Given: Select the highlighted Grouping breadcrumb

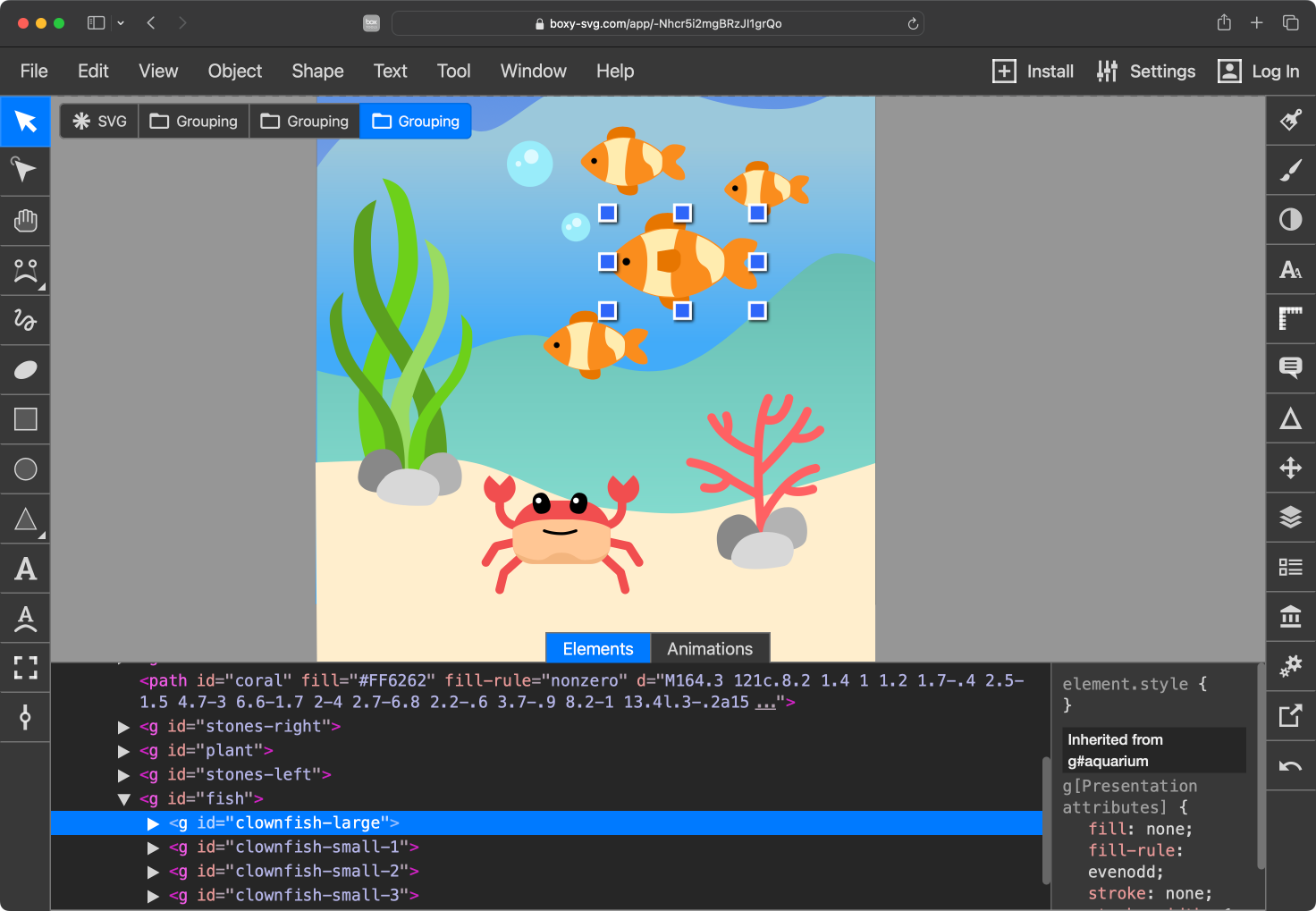Looking at the screenshot, I should (x=416, y=122).
